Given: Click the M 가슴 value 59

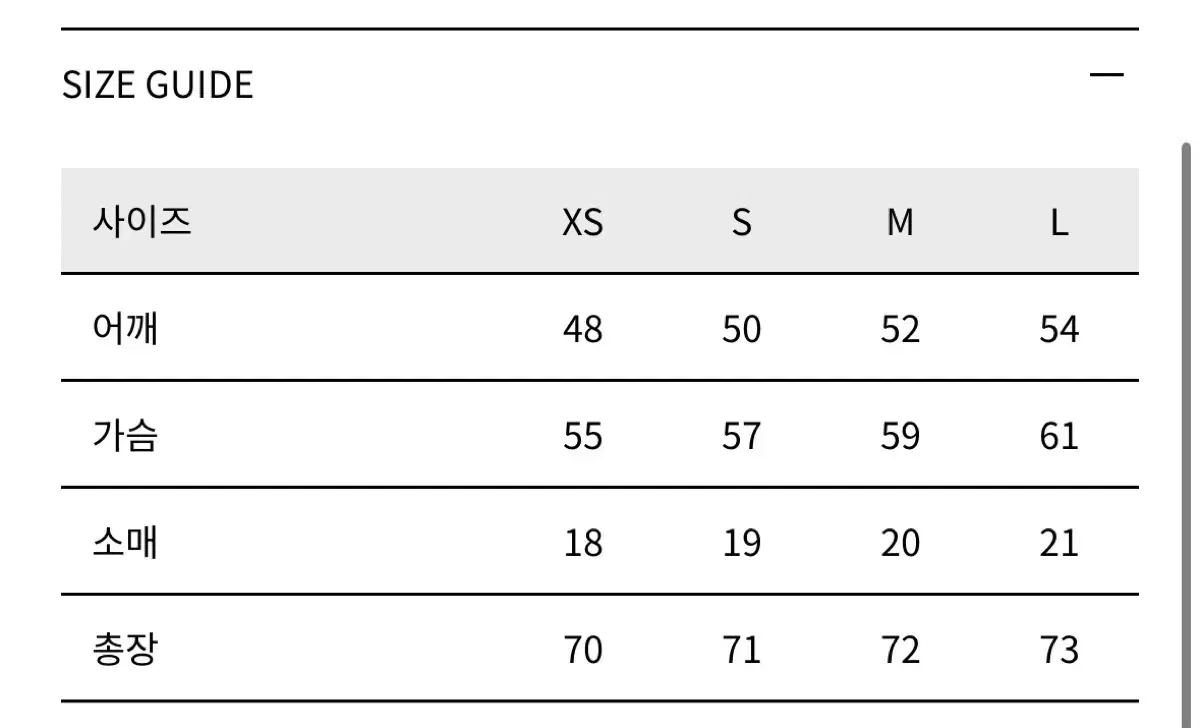Looking at the screenshot, I should (x=900, y=436).
